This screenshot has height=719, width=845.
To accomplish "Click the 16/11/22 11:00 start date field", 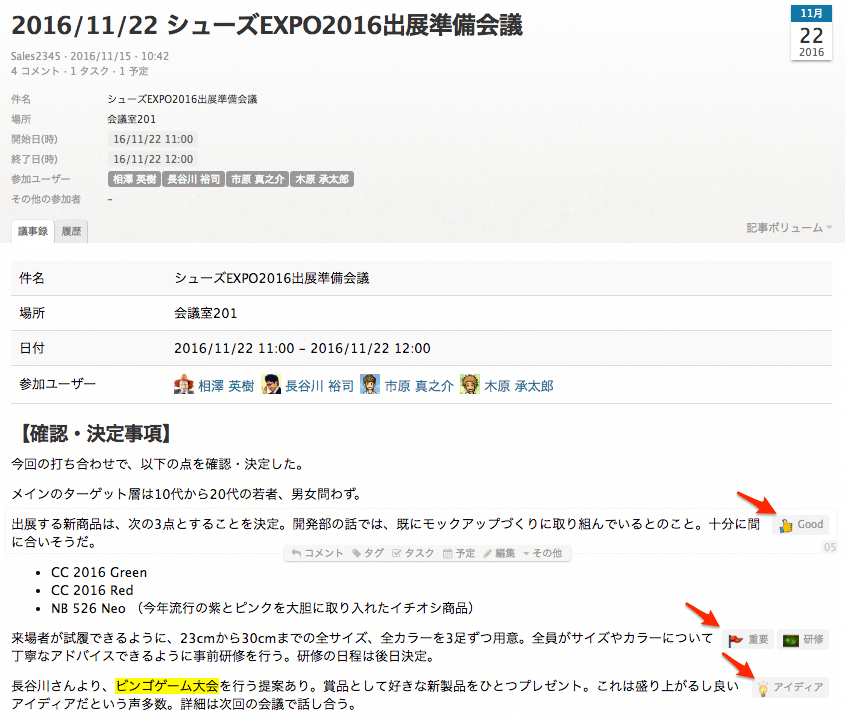I will coord(153,140).
